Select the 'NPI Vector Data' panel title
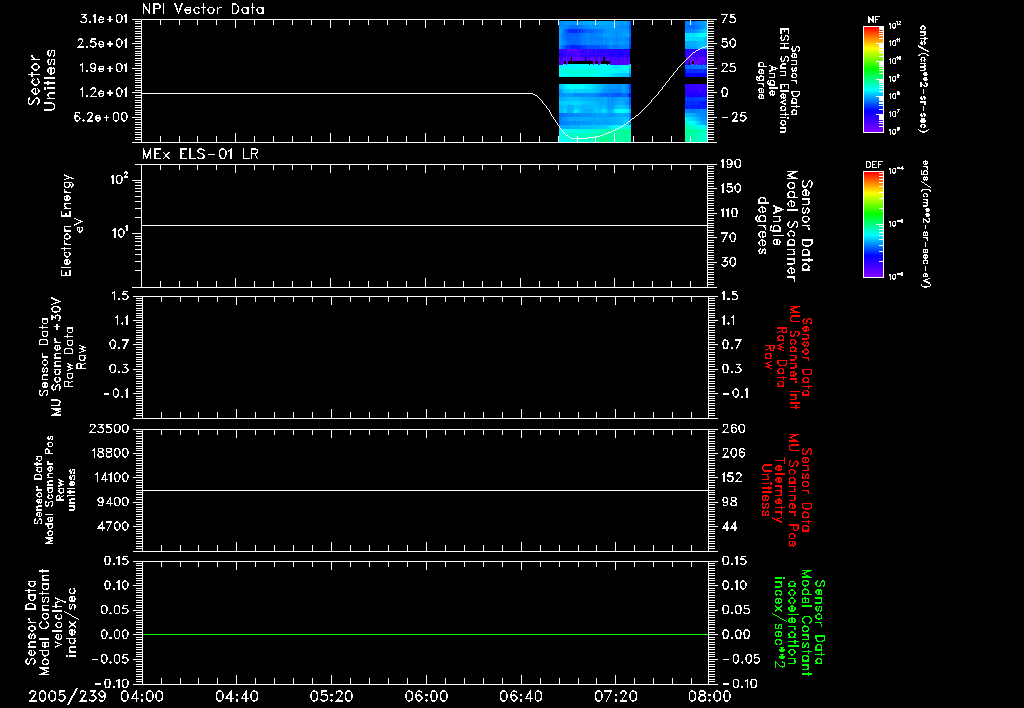The width and height of the screenshot is (1024, 708). click(203, 9)
